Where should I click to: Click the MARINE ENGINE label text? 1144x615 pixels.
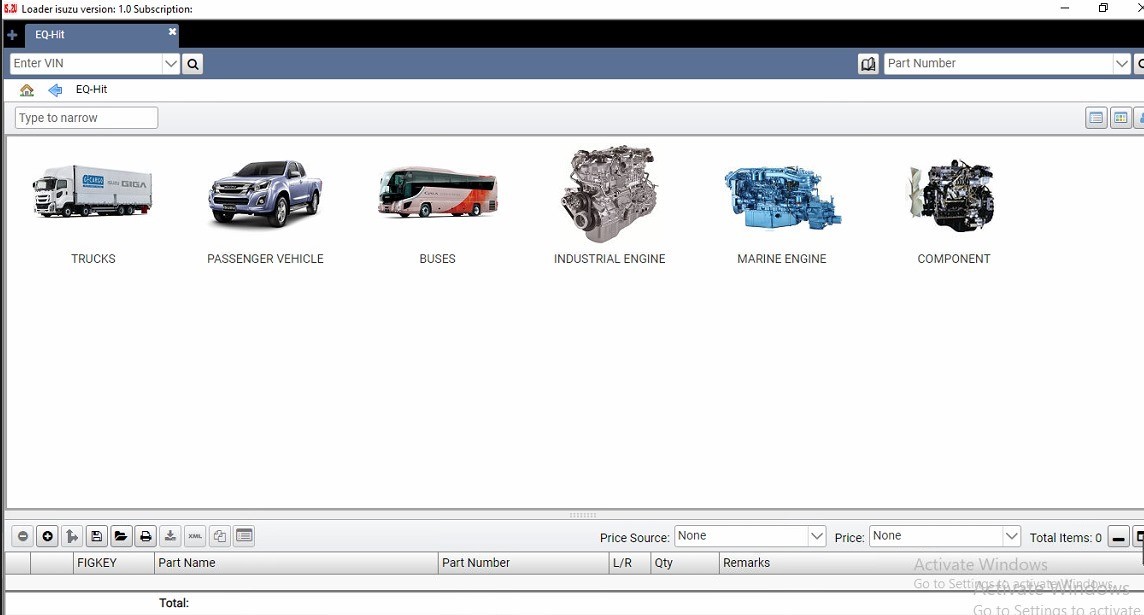pos(781,259)
